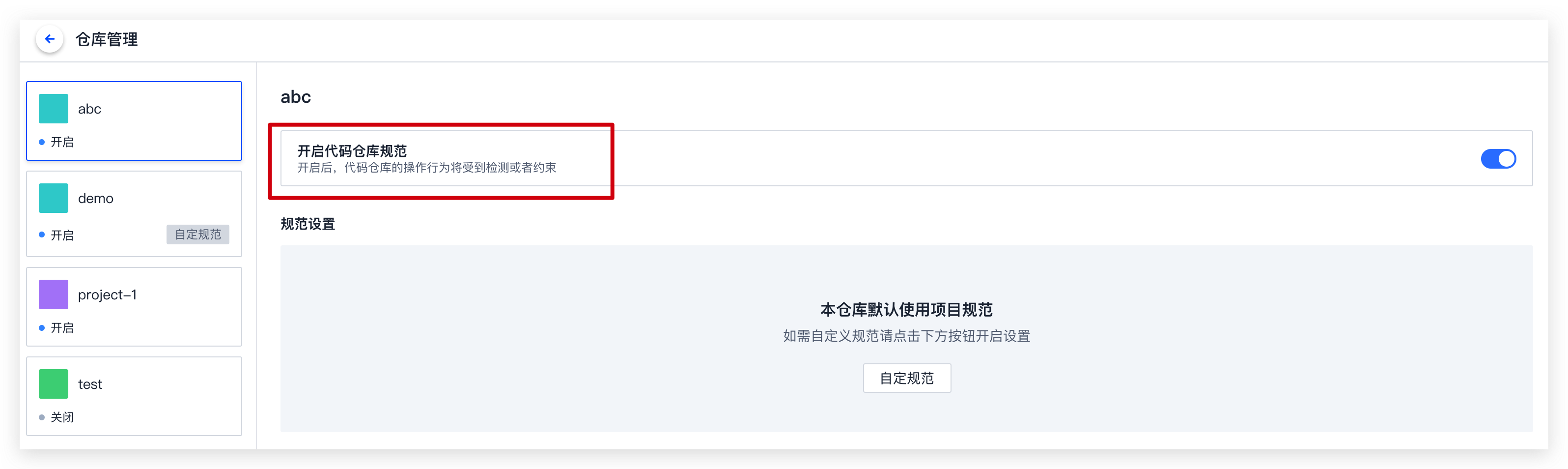Viewport: 1568px width, 469px height.
Task: Click the 本仓库默认使用项目规范 message
Action: 906,310
